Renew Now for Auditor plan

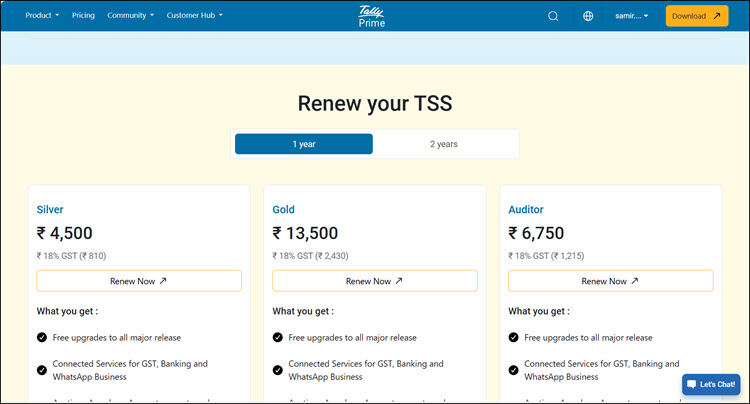click(610, 281)
